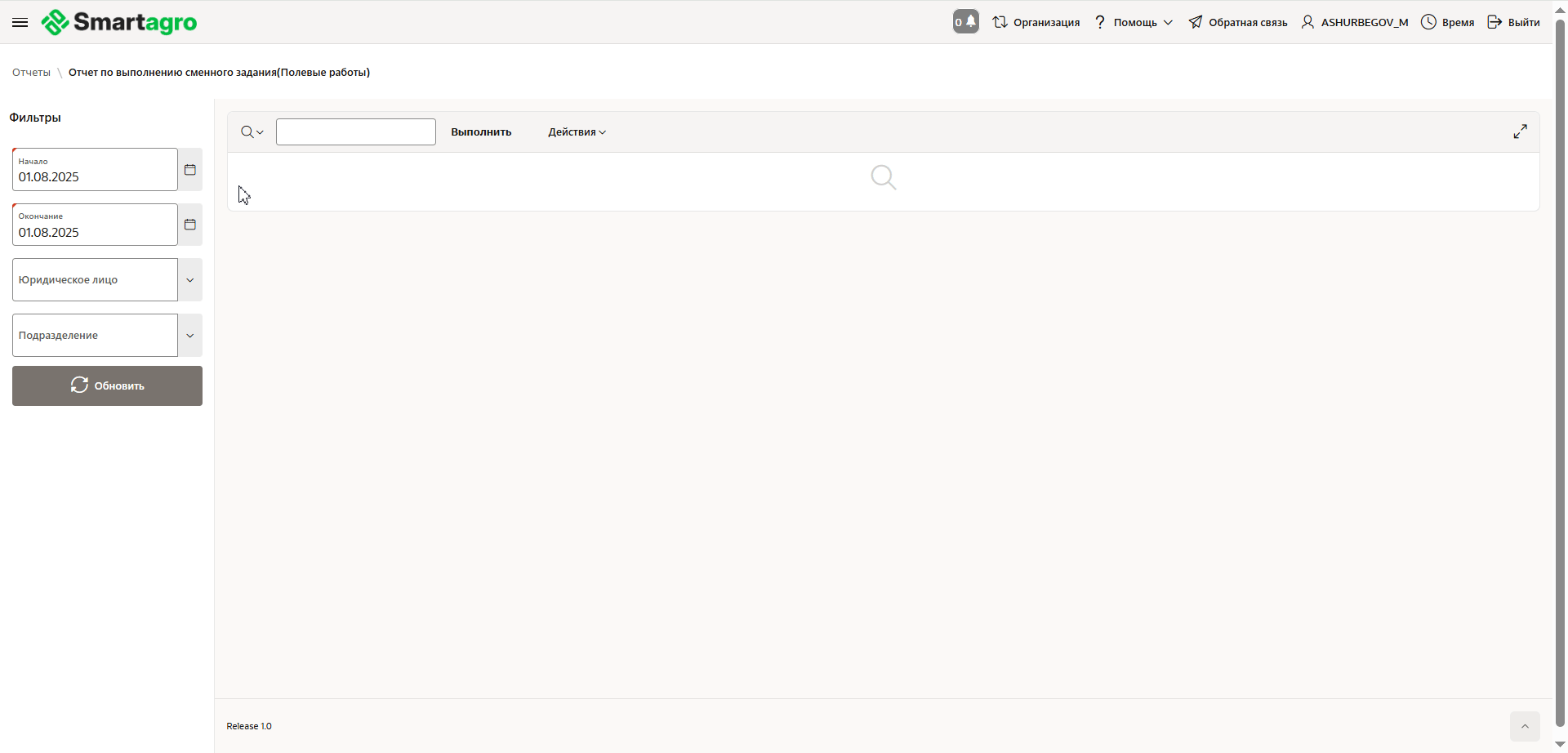This screenshot has height=753, width=1568.
Task: Open Обратная связь feedback
Action: 1238,22
